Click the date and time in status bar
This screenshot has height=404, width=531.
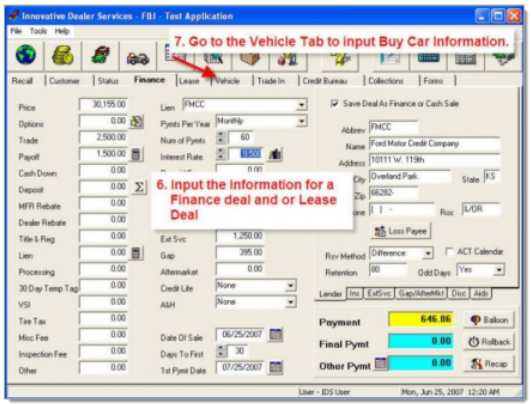(450, 392)
